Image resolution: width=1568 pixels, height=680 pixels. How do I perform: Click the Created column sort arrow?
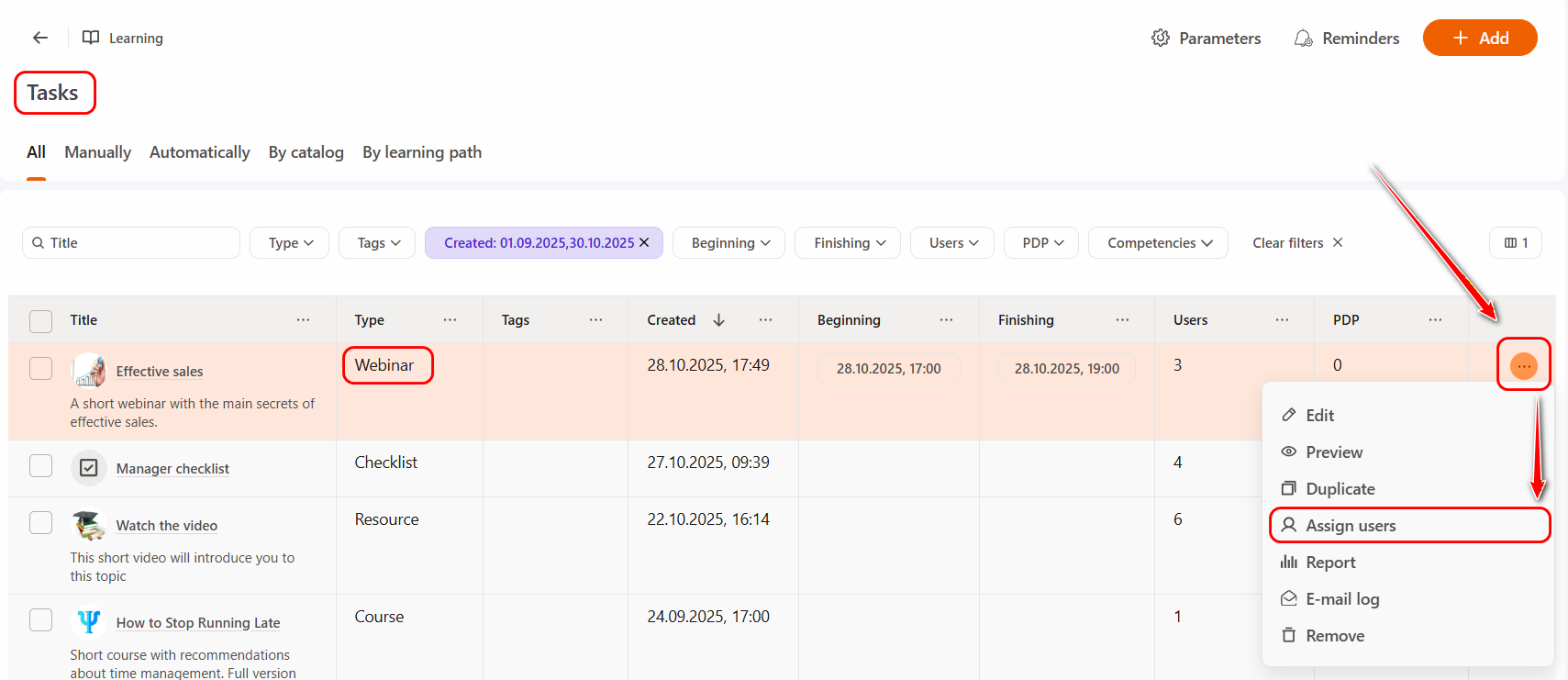[718, 320]
